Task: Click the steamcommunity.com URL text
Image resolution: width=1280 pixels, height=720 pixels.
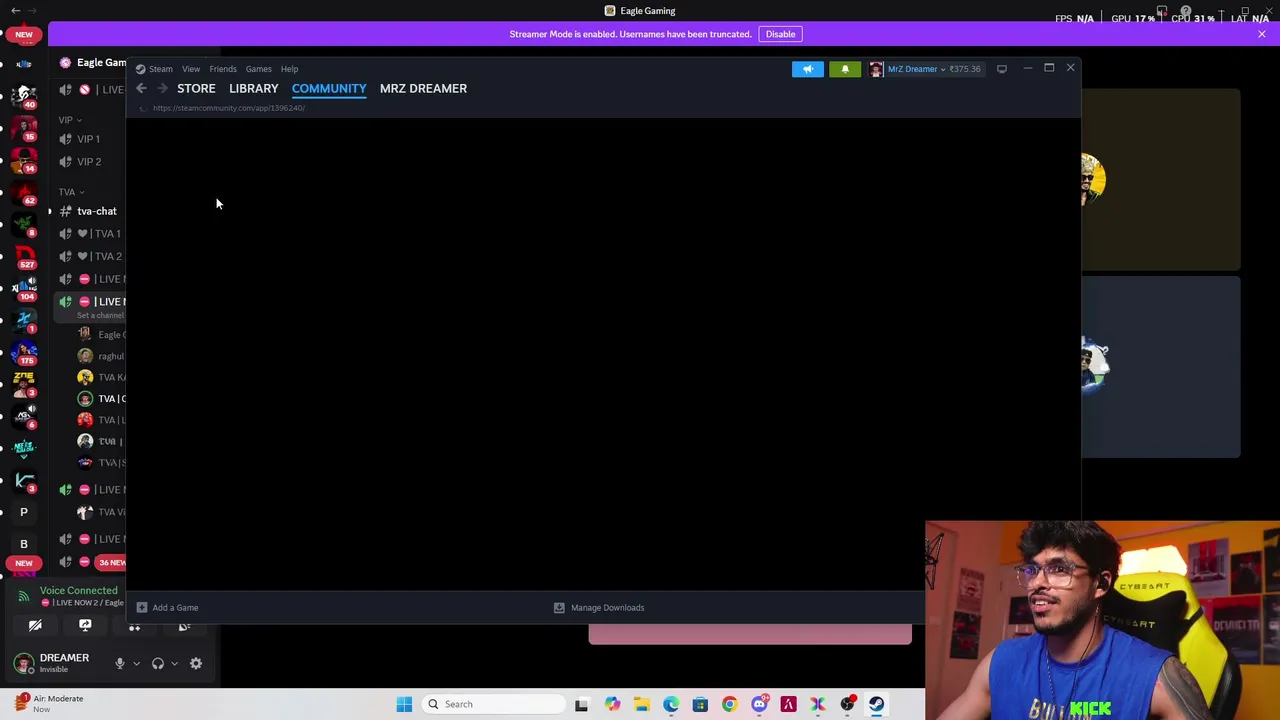Action: tap(229, 108)
